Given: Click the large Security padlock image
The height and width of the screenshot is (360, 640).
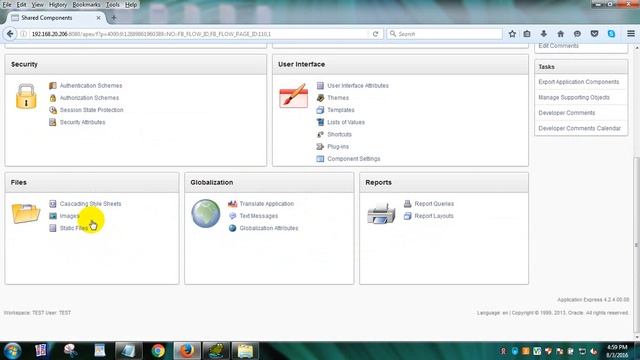Looking at the screenshot, I should [x=26, y=97].
